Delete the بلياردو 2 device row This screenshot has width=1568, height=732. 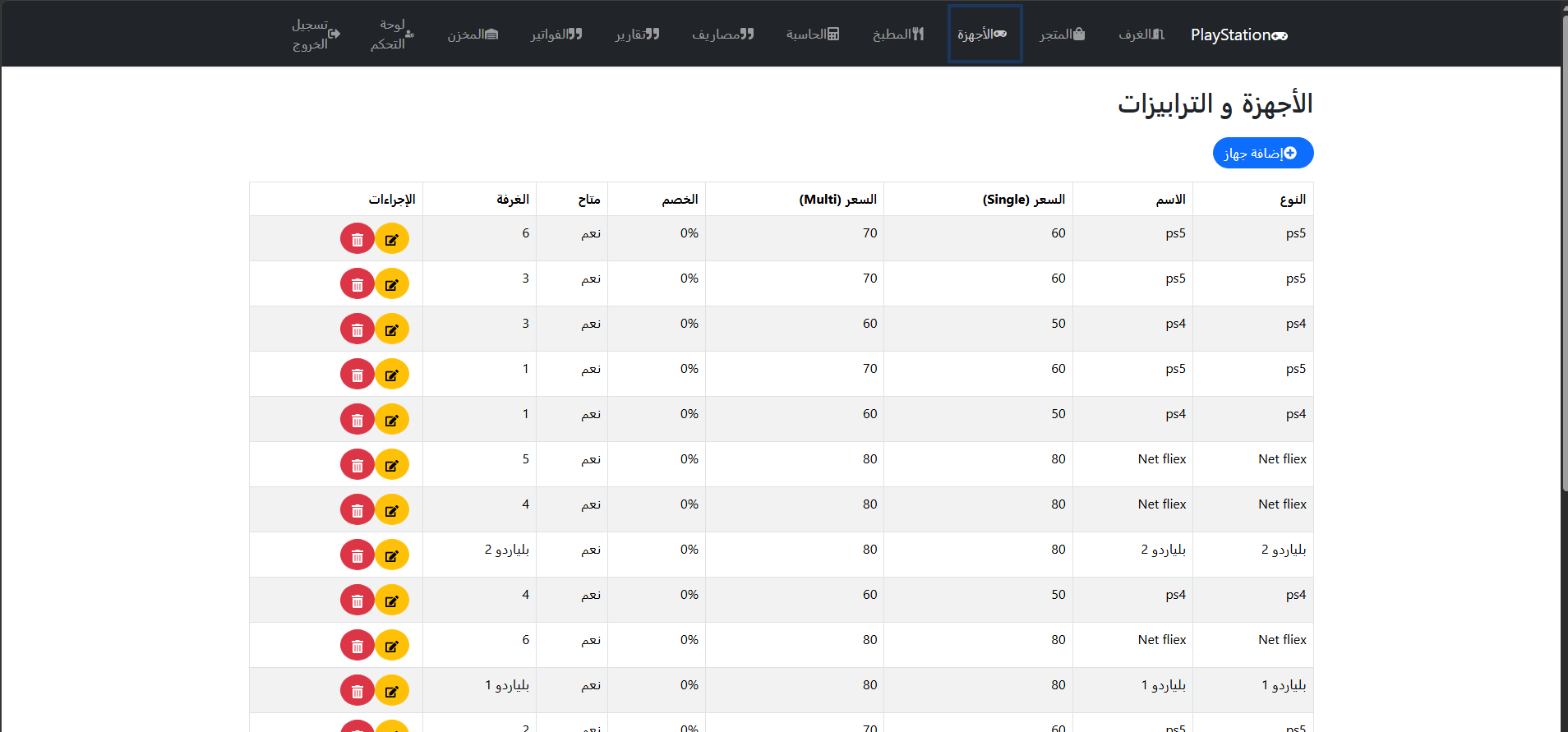point(357,555)
